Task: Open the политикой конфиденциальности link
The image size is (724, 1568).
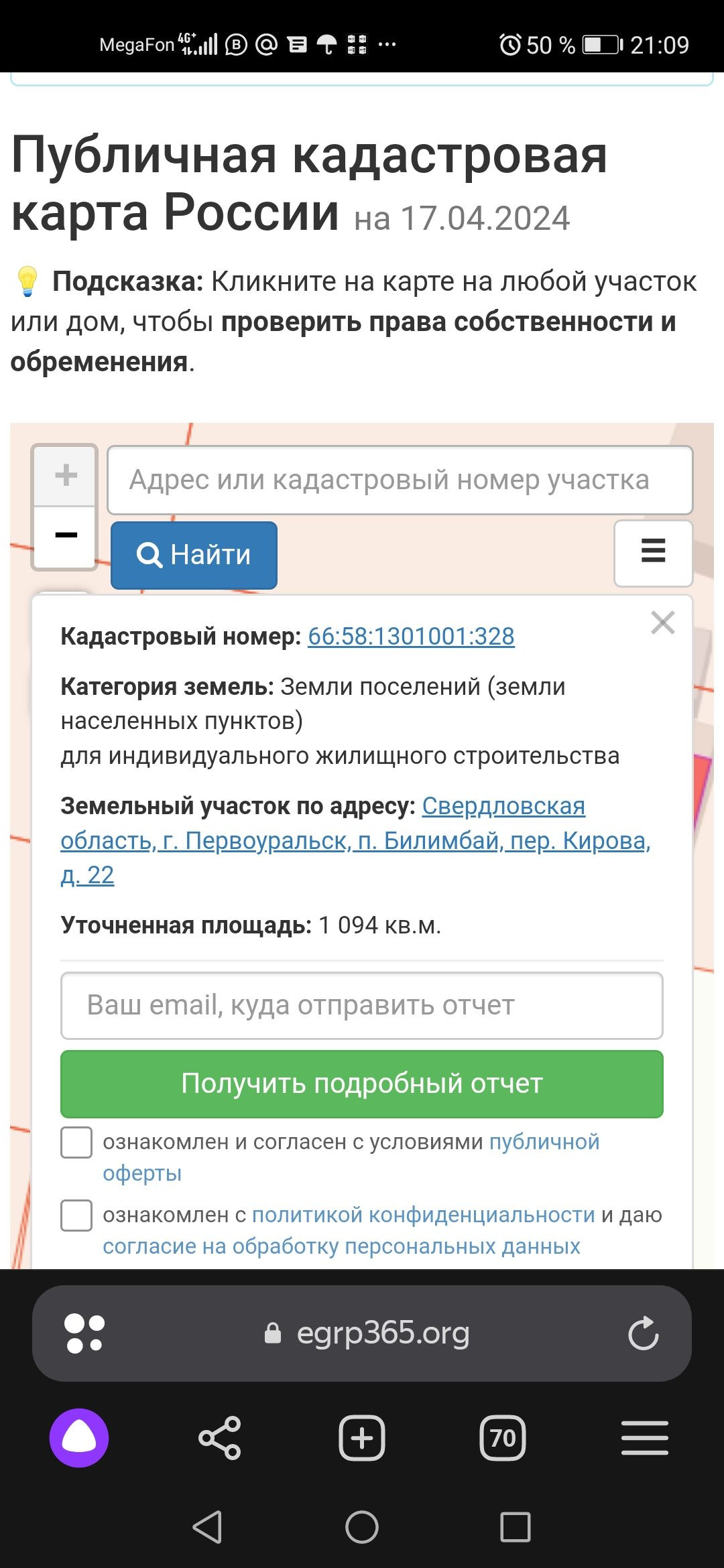Action: point(423,1215)
